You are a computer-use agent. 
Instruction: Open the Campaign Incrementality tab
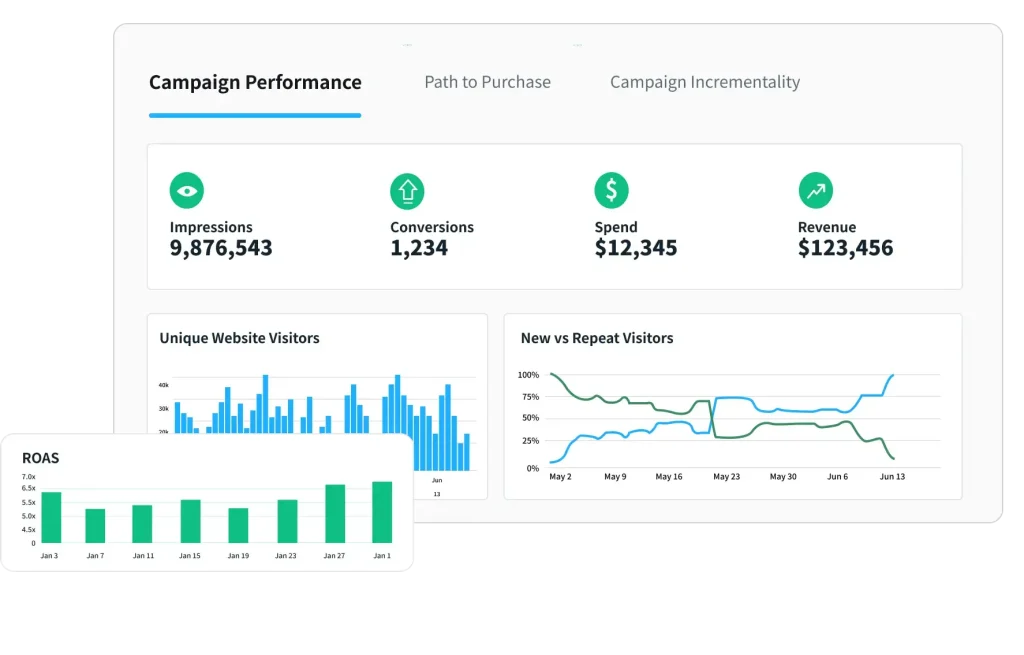coord(705,83)
